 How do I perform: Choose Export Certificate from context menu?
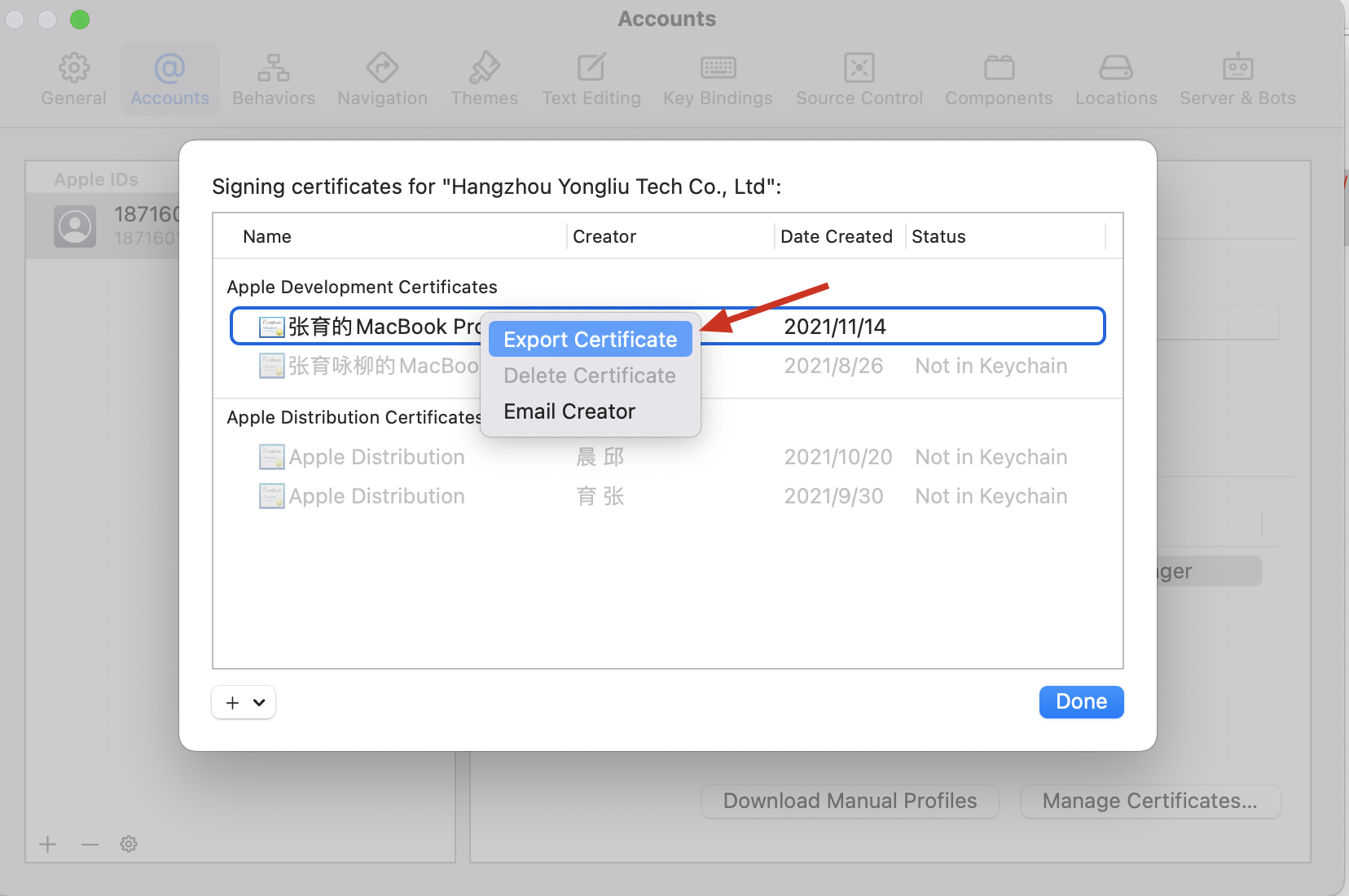pos(591,340)
